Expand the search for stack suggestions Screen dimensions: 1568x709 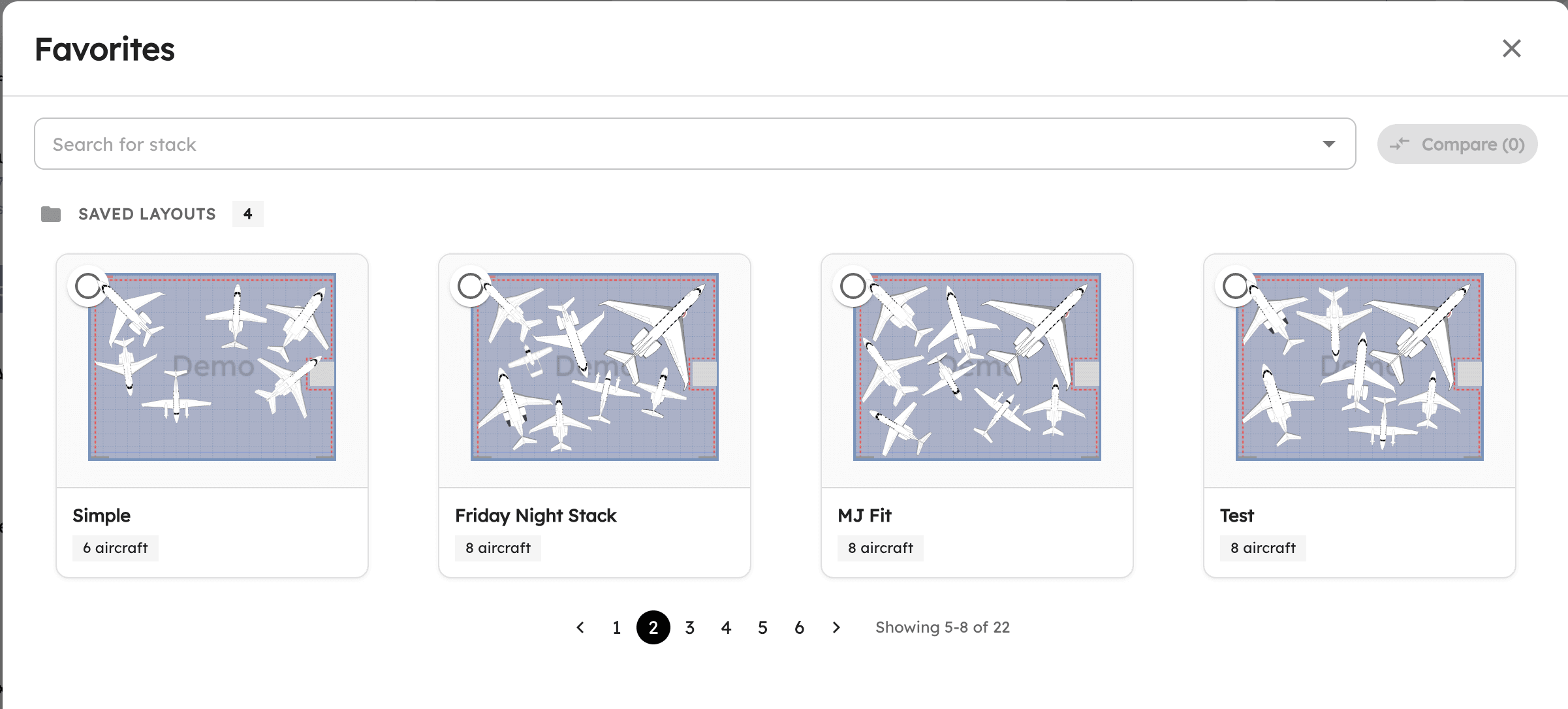tap(1328, 144)
